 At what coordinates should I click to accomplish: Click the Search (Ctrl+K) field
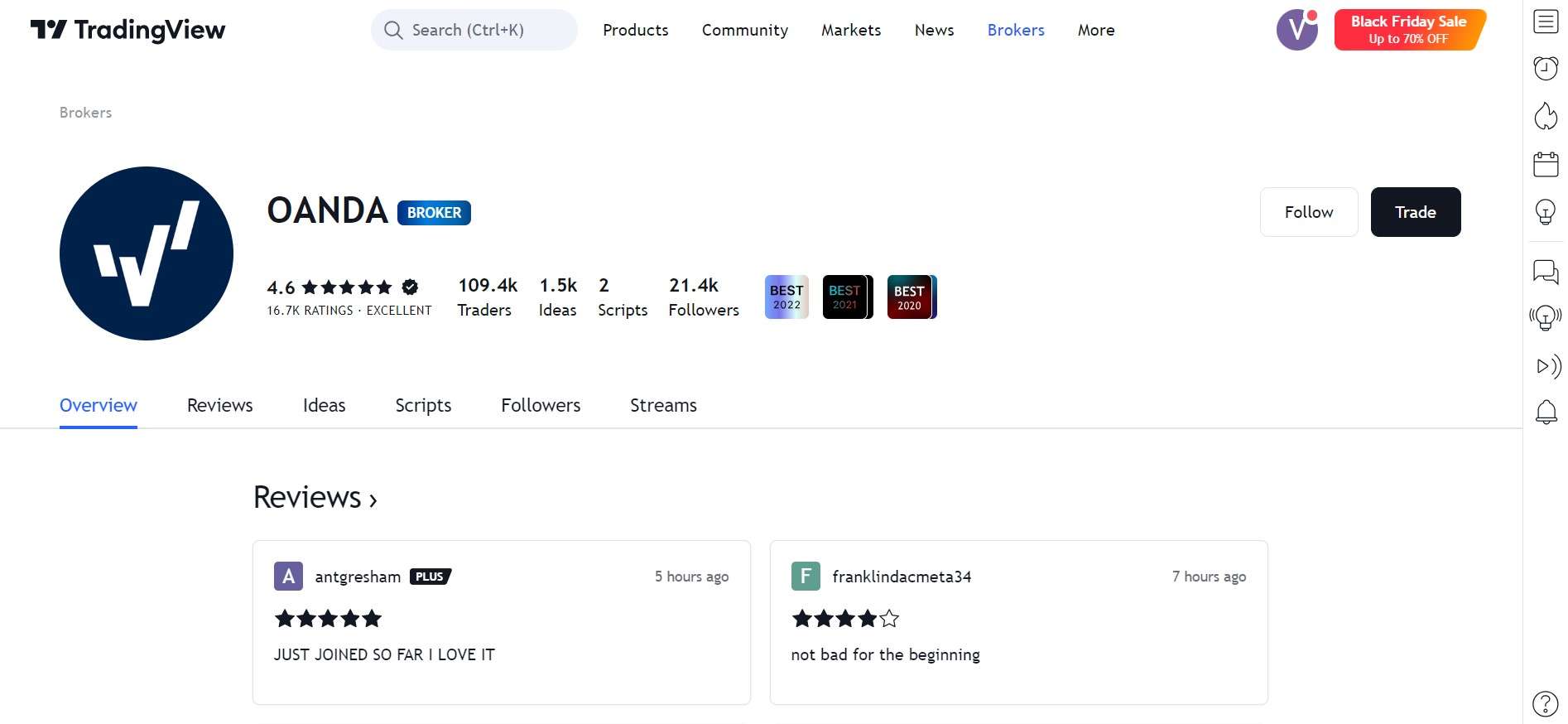[x=474, y=30]
